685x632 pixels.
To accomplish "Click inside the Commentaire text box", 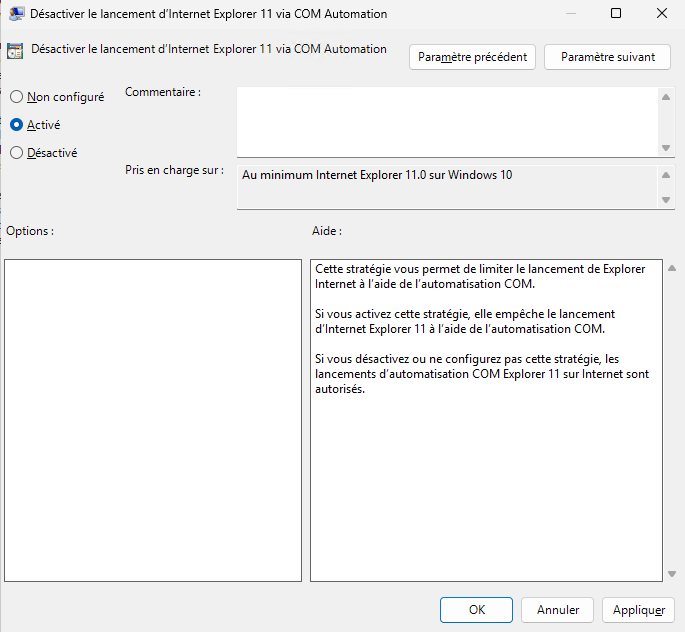I will pos(447,122).
